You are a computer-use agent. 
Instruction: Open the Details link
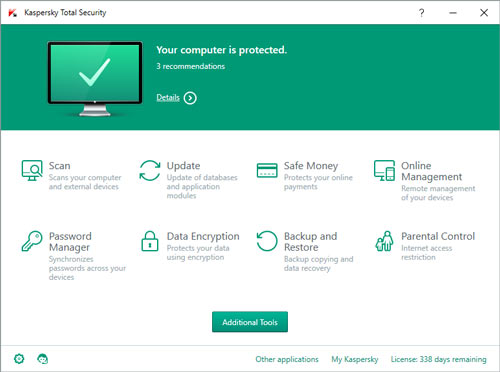click(168, 97)
